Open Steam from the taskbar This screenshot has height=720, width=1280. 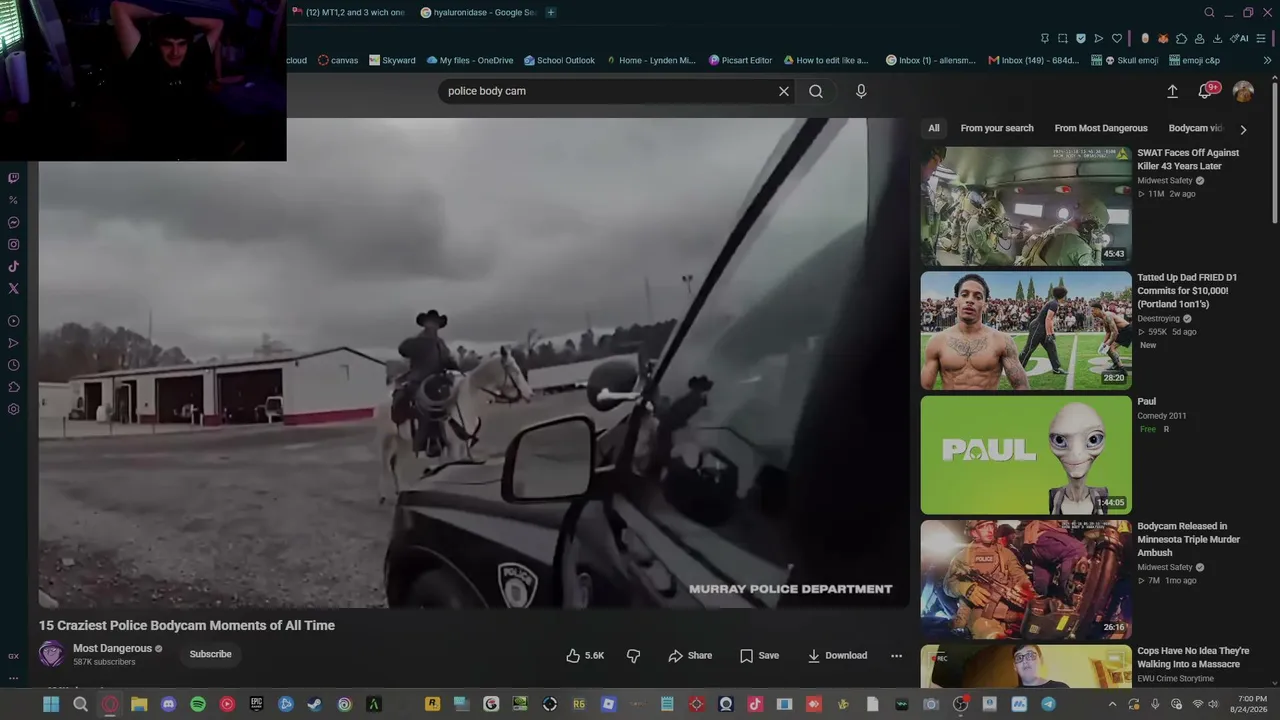coord(315,704)
